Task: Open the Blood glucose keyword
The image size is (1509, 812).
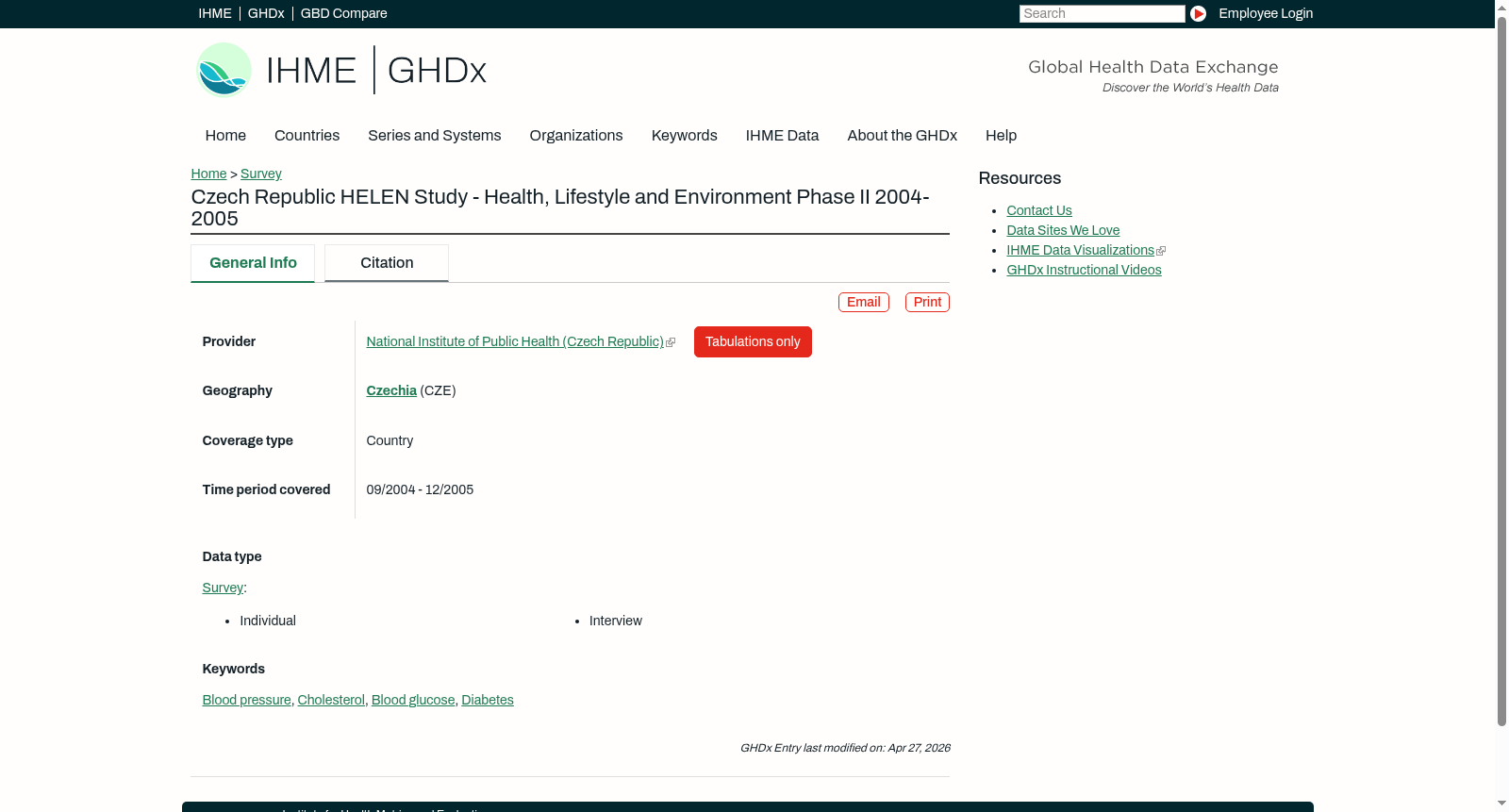Action: (413, 700)
